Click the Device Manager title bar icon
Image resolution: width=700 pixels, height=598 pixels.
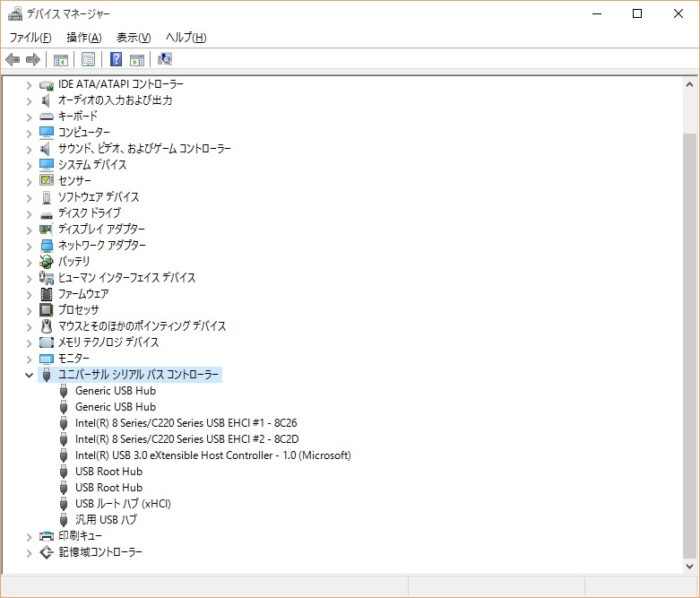click(15, 14)
